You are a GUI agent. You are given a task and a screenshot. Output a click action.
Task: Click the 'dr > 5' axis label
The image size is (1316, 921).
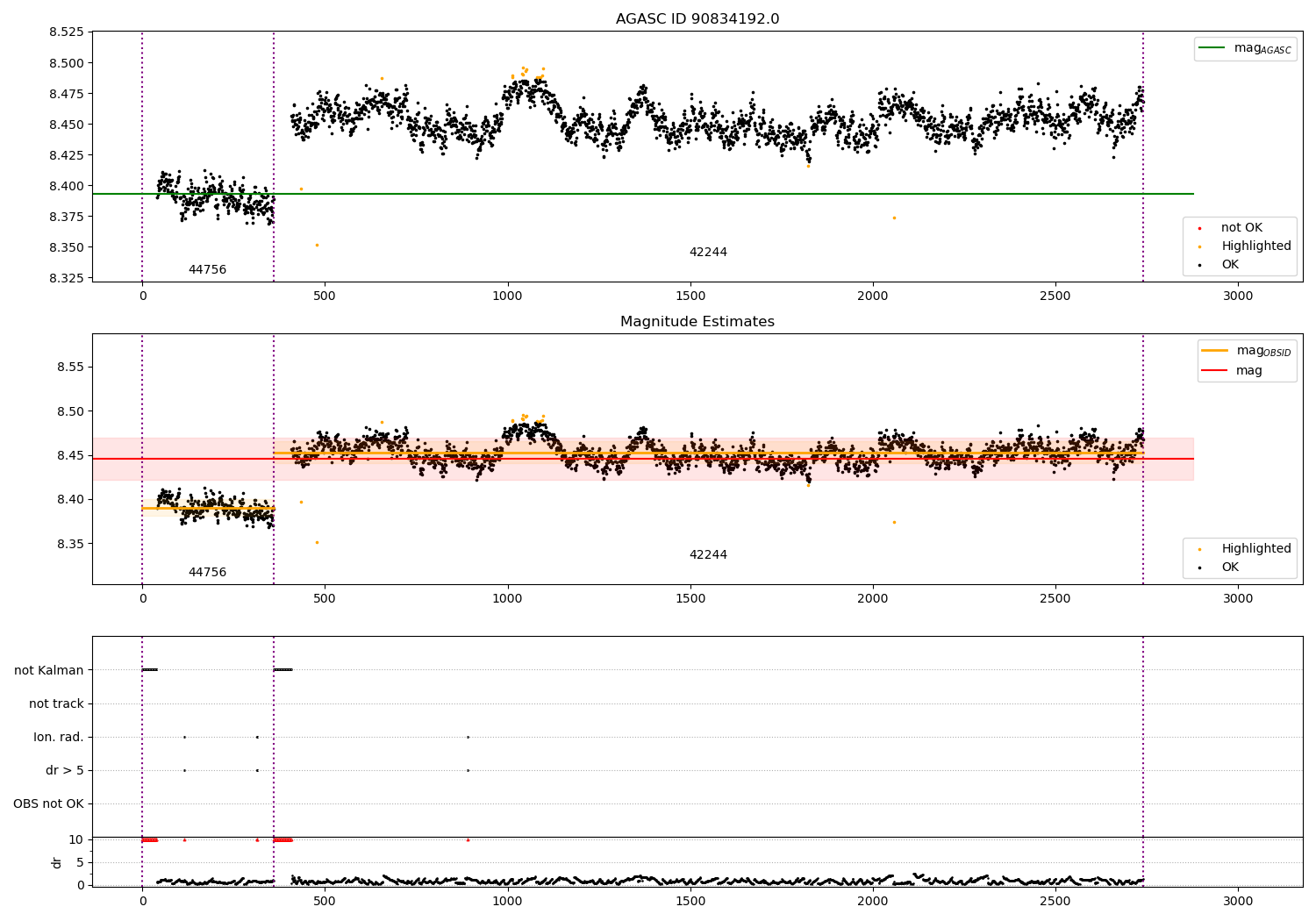click(x=65, y=771)
